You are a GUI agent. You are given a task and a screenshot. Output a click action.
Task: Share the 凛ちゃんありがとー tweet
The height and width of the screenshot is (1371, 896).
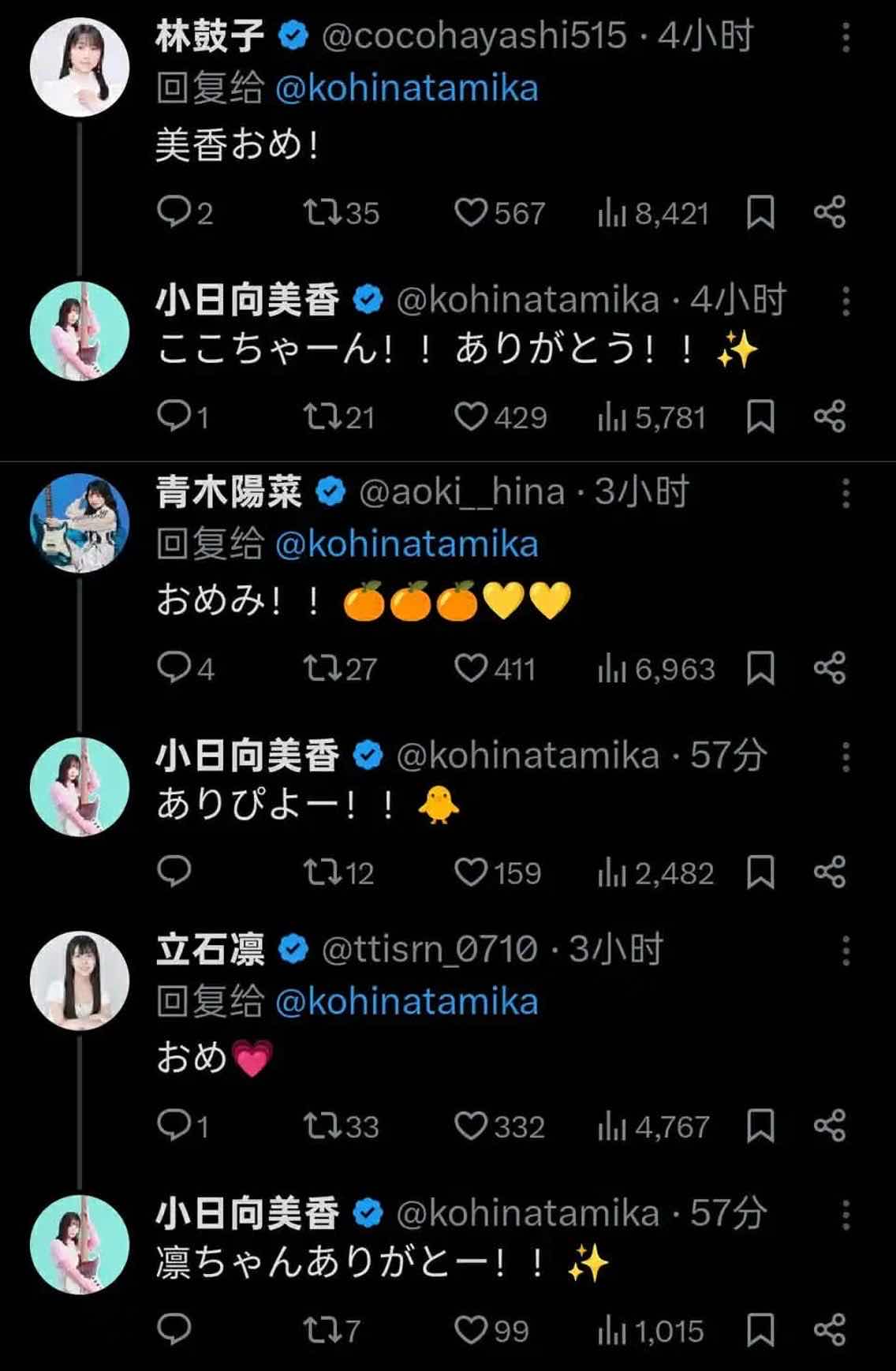click(x=830, y=1329)
